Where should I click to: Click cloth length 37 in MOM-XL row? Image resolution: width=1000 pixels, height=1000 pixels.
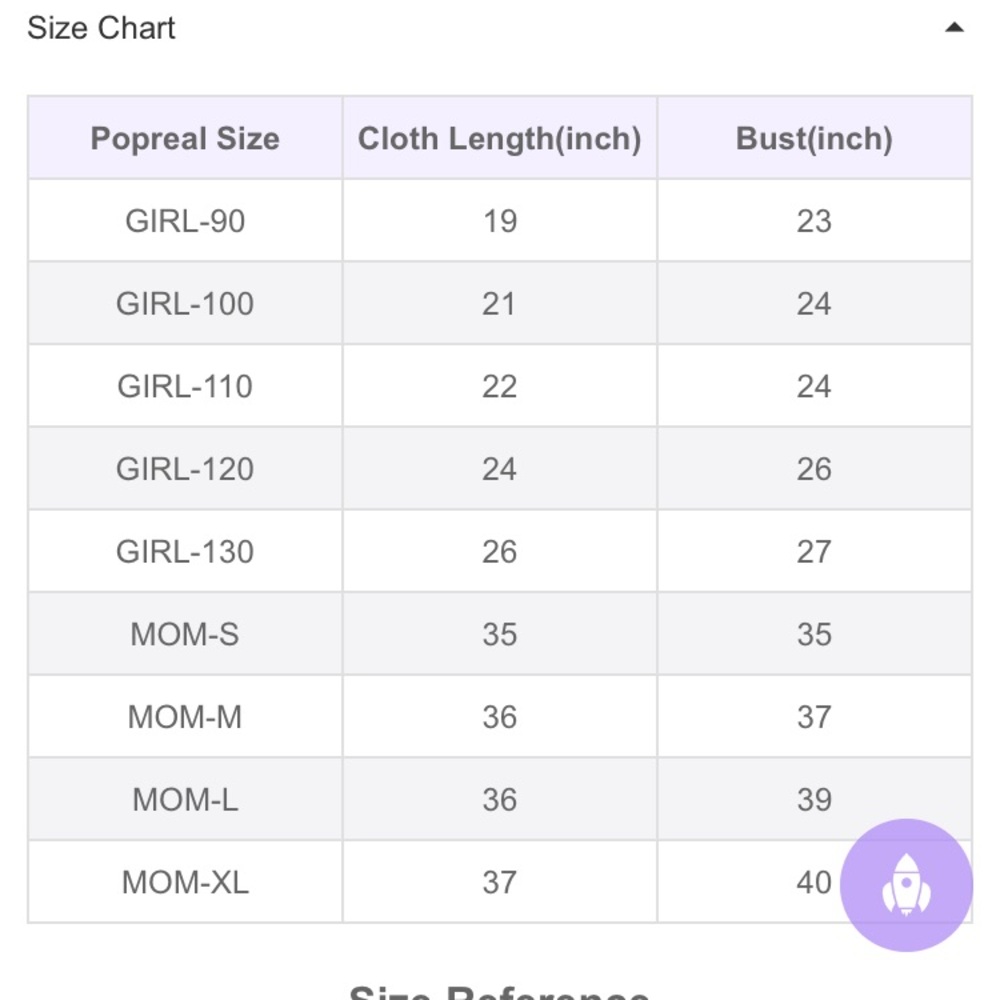(499, 882)
